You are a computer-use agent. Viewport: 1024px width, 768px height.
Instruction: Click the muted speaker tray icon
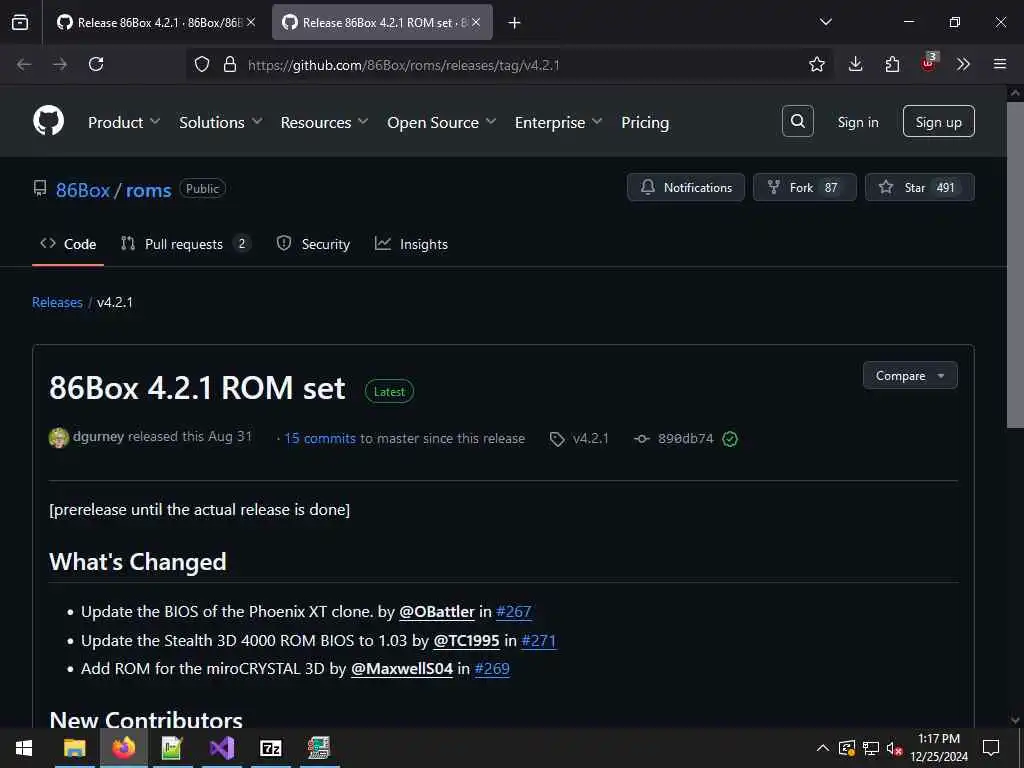(x=895, y=748)
